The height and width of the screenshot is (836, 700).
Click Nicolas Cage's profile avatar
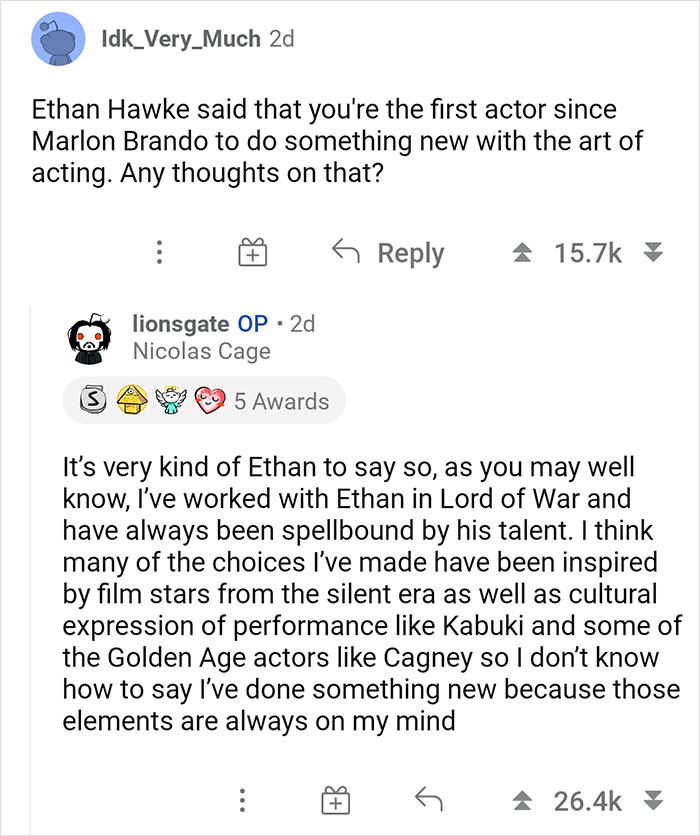click(x=91, y=337)
